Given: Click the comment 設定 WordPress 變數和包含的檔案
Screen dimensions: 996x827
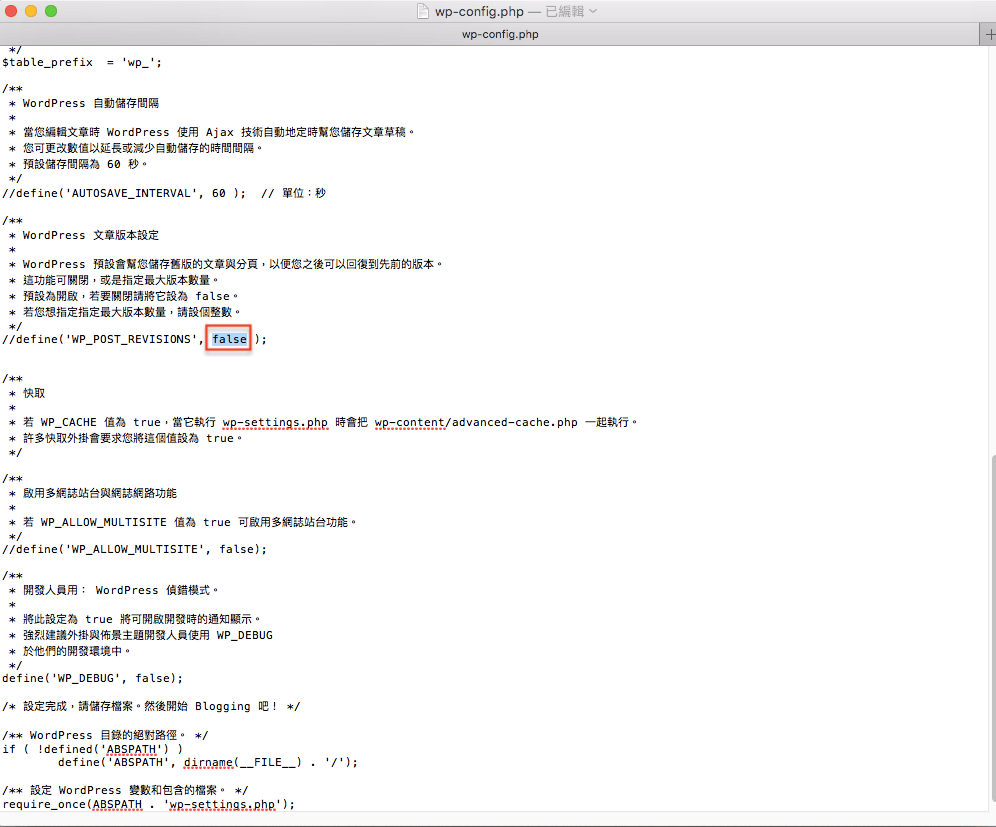Looking at the screenshot, I should coord(125,790).
